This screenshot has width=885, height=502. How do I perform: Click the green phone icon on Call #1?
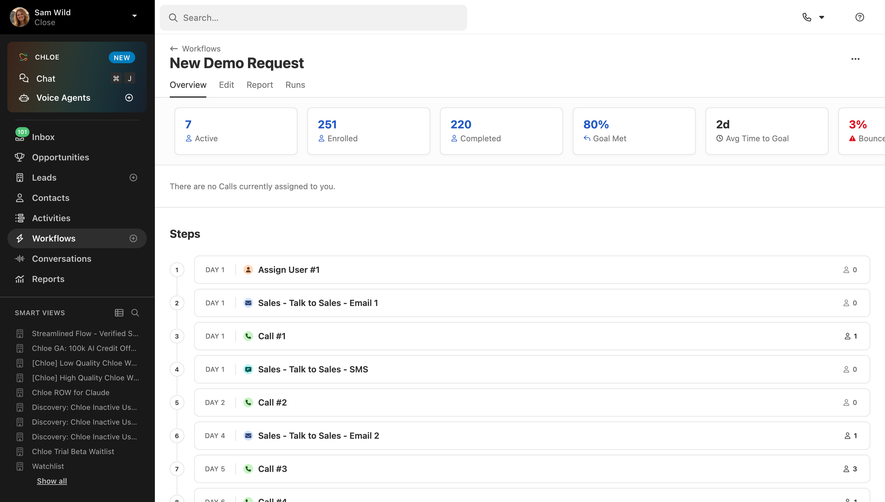coord(248,336)
